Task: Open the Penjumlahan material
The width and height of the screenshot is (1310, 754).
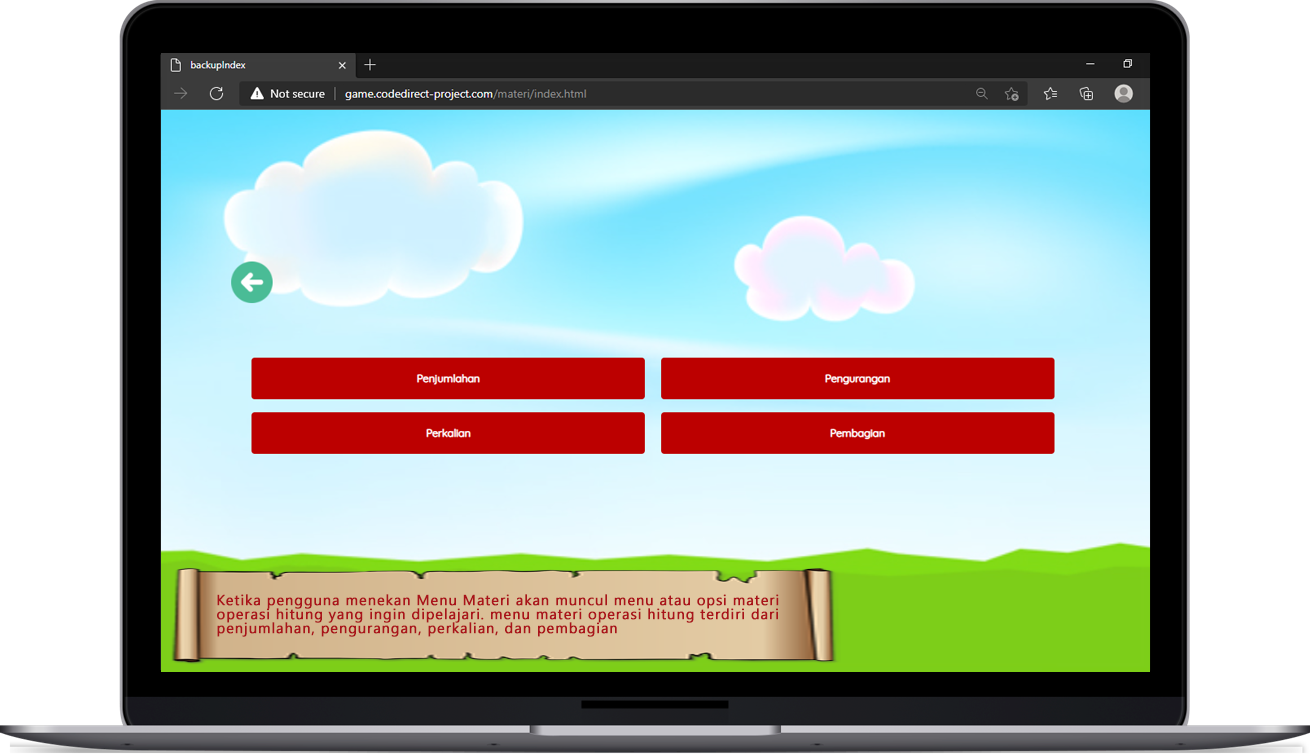Action: click(x=448, y=379)
